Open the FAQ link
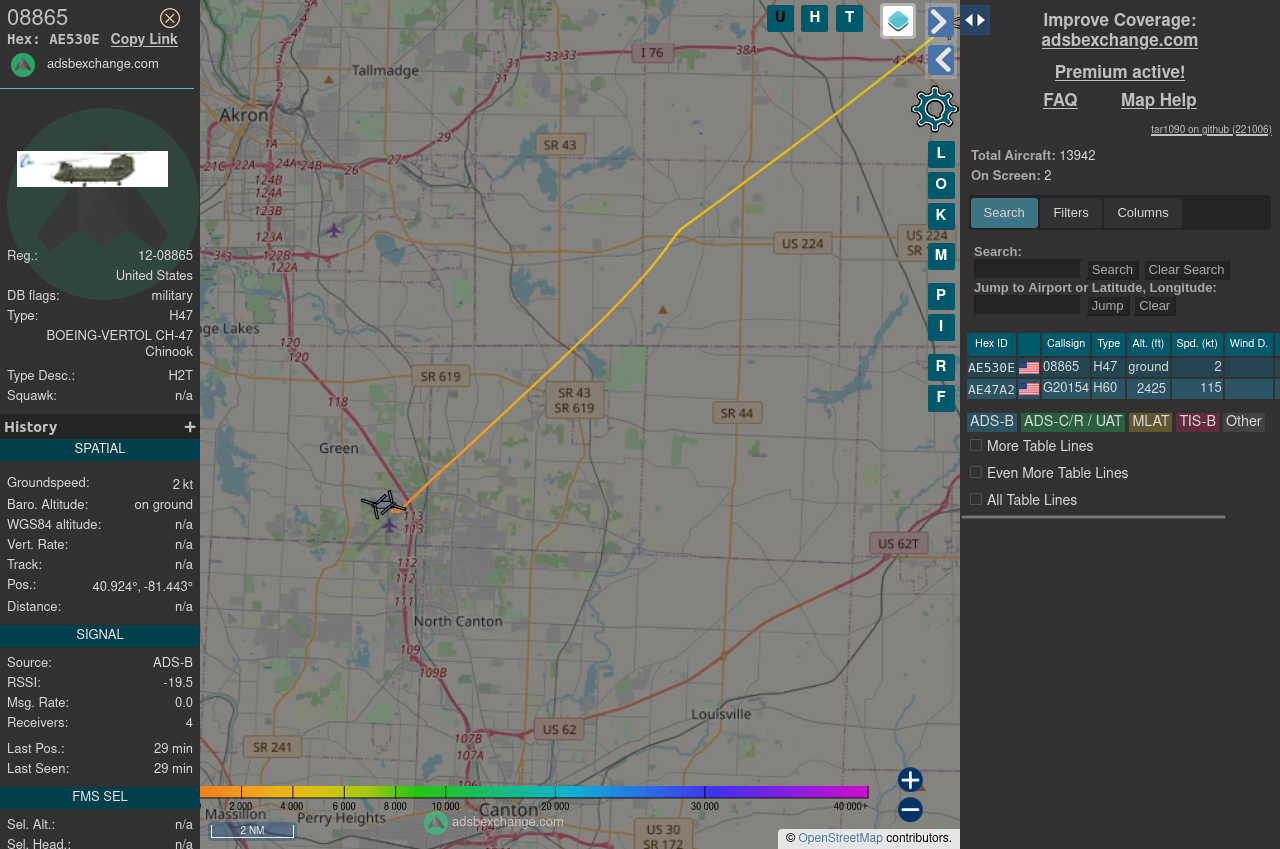 click(1060, 100)
